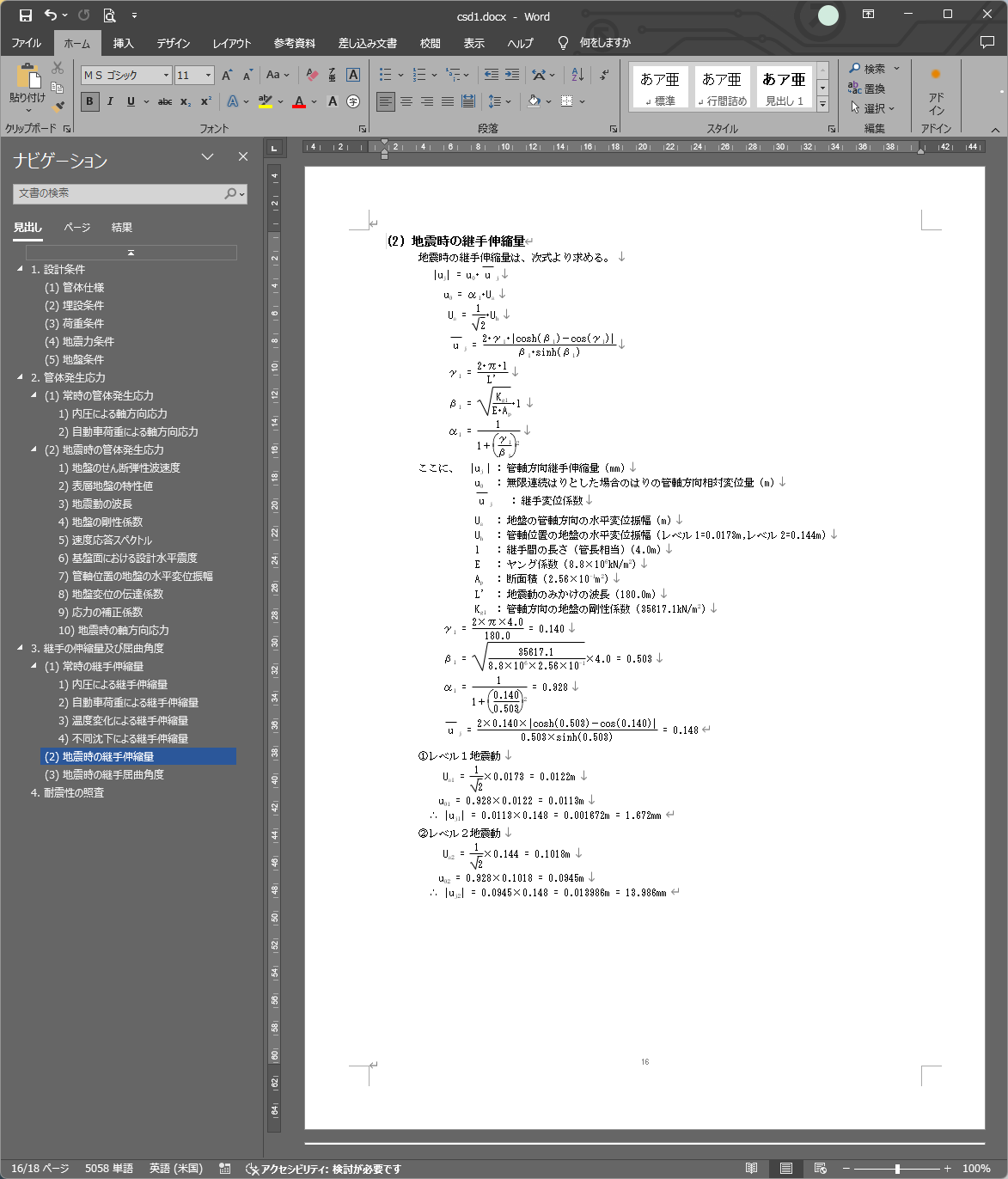The image size is (1008, 1179).
Task: Collapse the '2. 管体発生応力' heading
Action: point(20,377)
